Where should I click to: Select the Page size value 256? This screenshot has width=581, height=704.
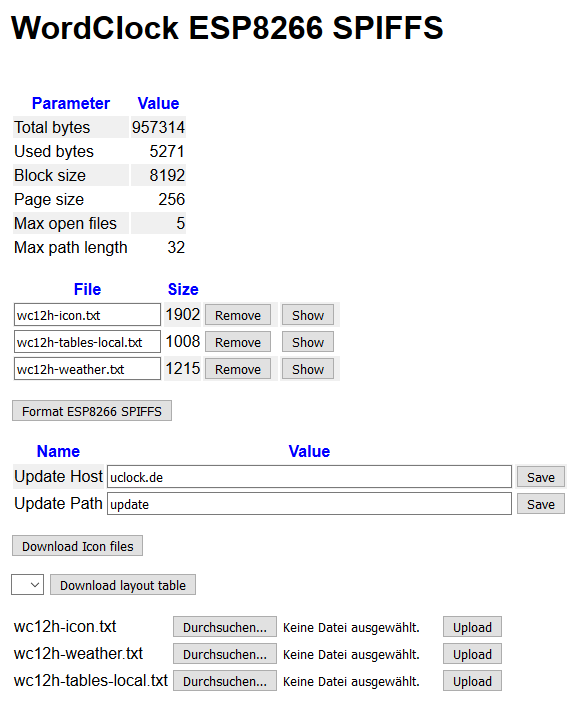coord(172,199)
